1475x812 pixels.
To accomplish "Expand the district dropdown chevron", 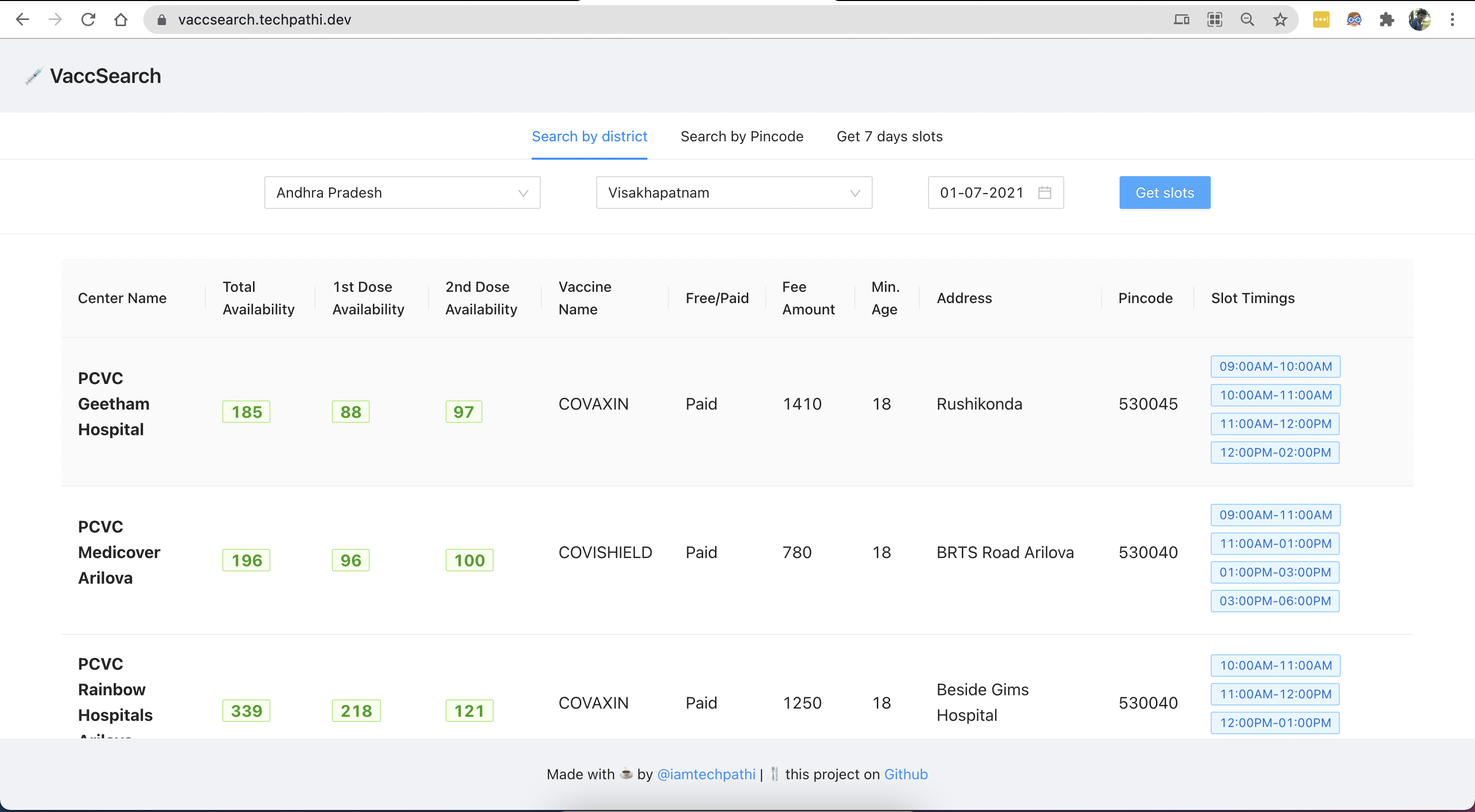I will [x=855, y=193].
